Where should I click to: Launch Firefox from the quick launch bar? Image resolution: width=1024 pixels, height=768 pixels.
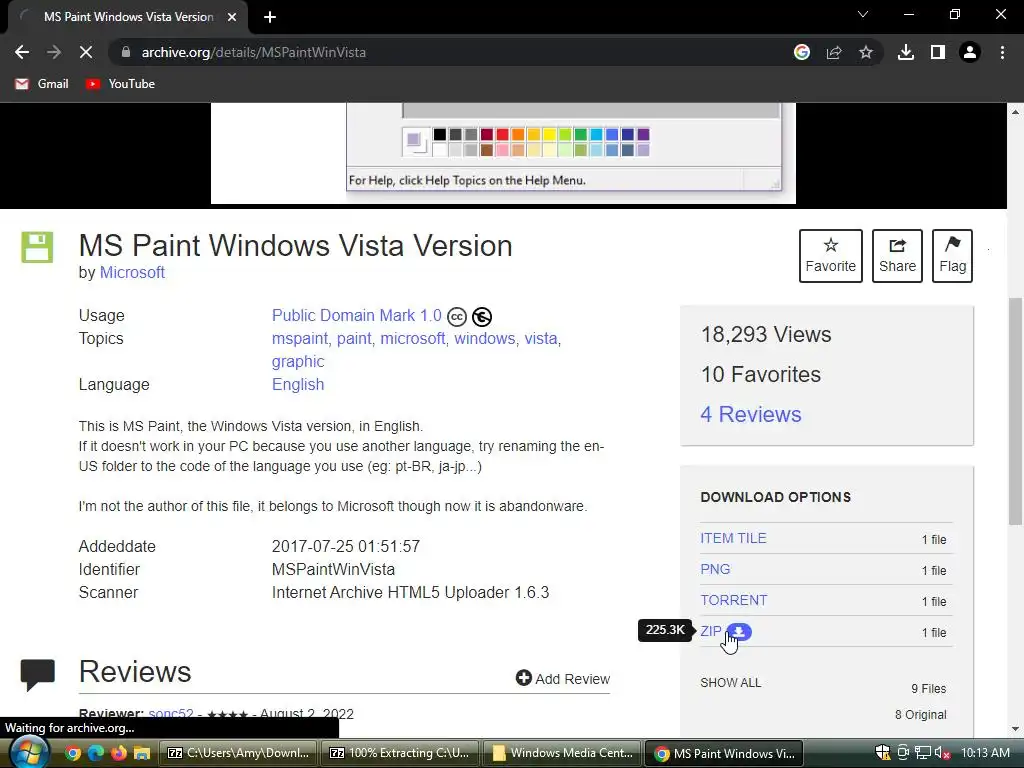(x=119, y=753)
